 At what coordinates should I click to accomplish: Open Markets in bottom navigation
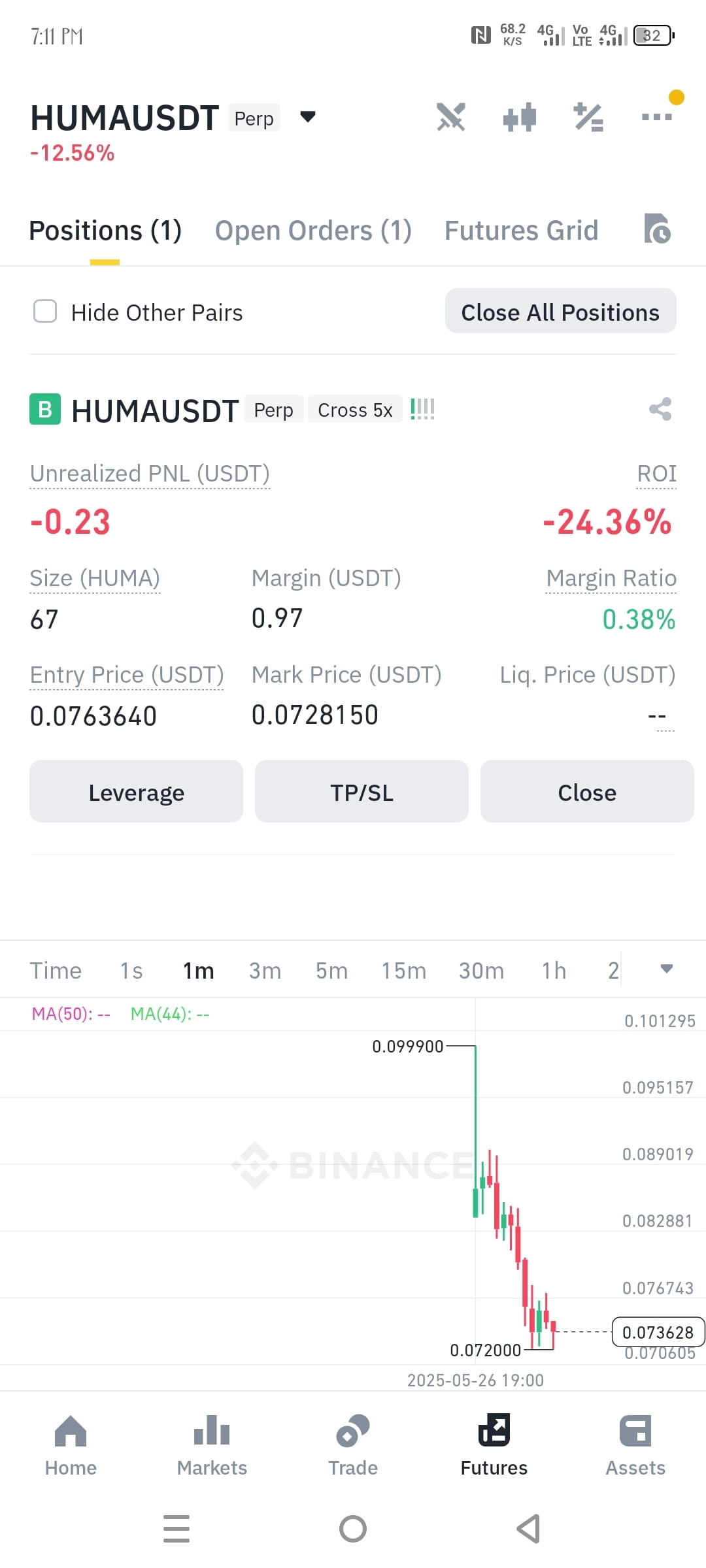coord(212,1445)
